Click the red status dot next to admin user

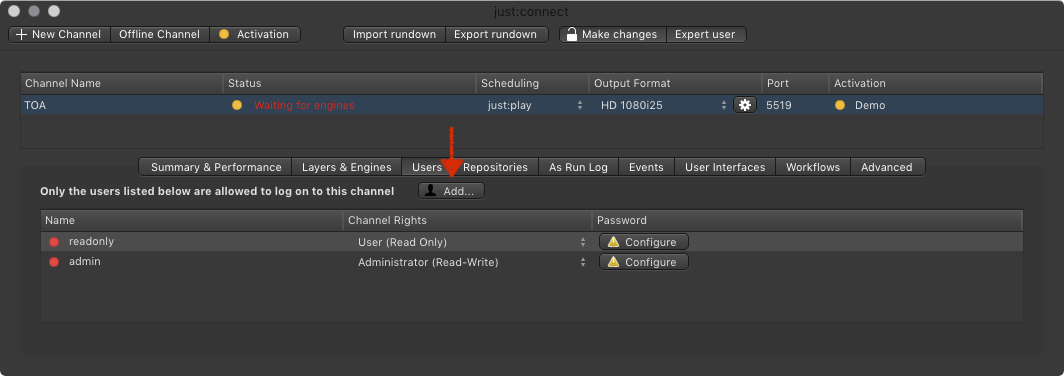pos(54,262)
